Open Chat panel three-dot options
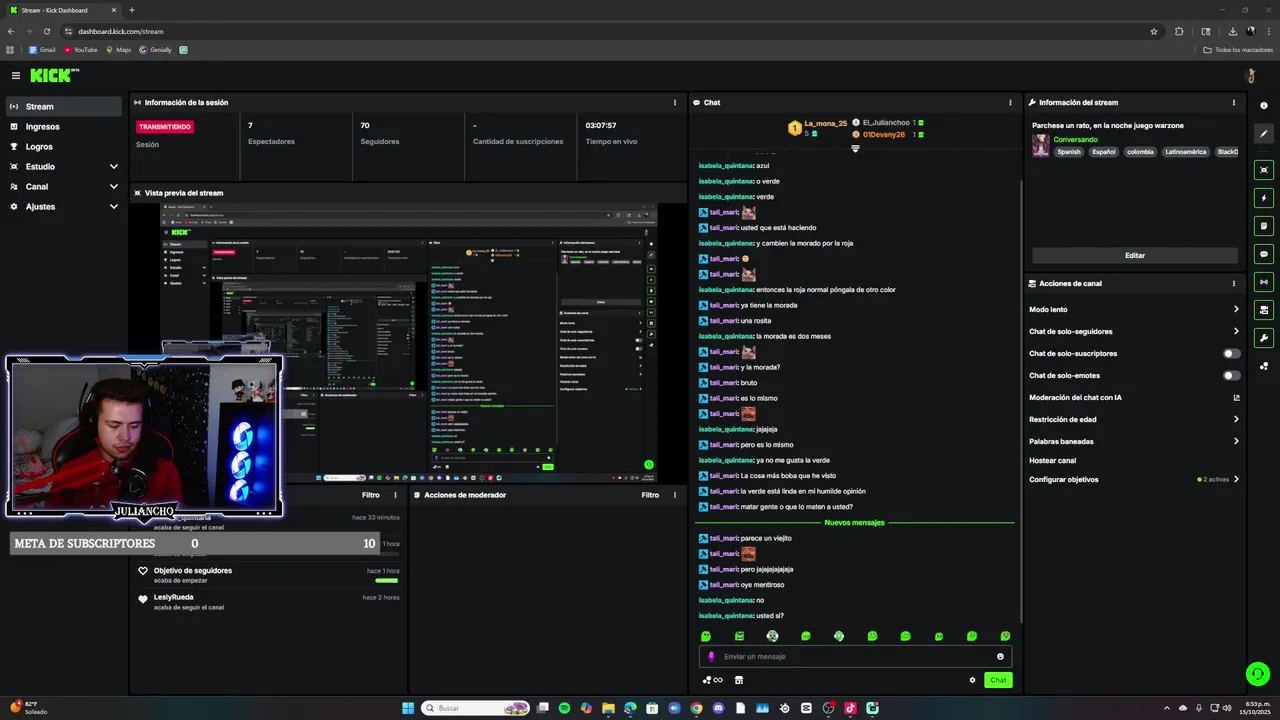1280x720 pixels. pos(1010,102)
